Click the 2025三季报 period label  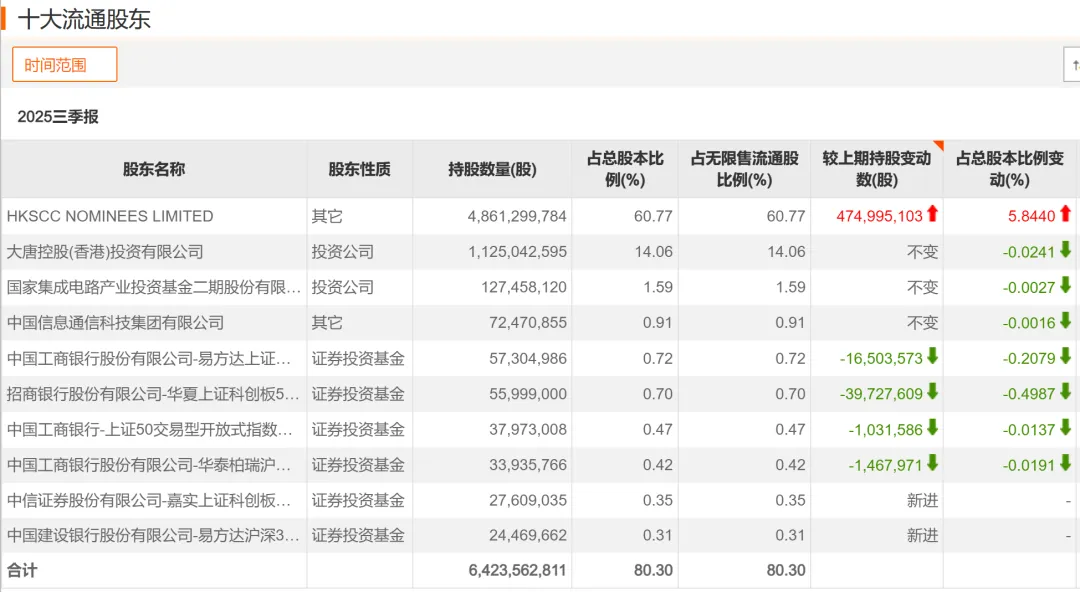pyautogui.click(x=58, y=116)
